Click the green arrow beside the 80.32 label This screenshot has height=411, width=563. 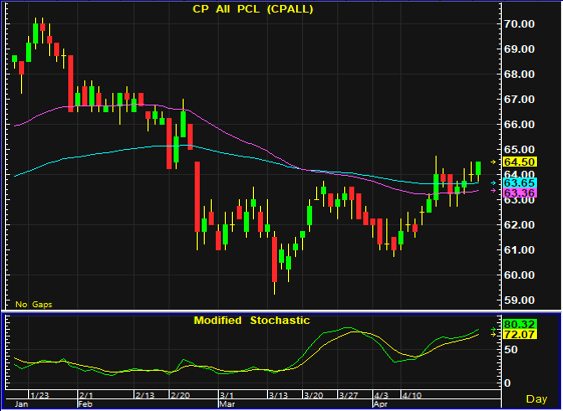493,330
